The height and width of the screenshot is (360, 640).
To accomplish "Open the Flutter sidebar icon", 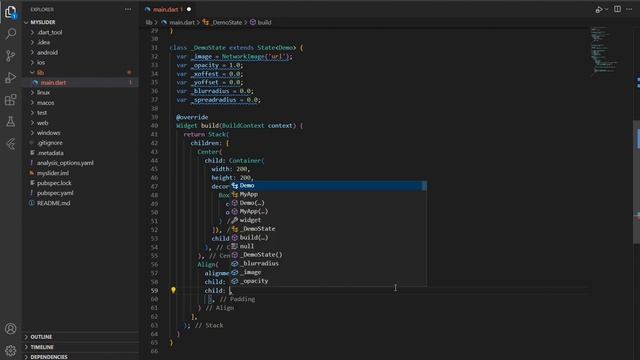I will click(x=11, y=144).
